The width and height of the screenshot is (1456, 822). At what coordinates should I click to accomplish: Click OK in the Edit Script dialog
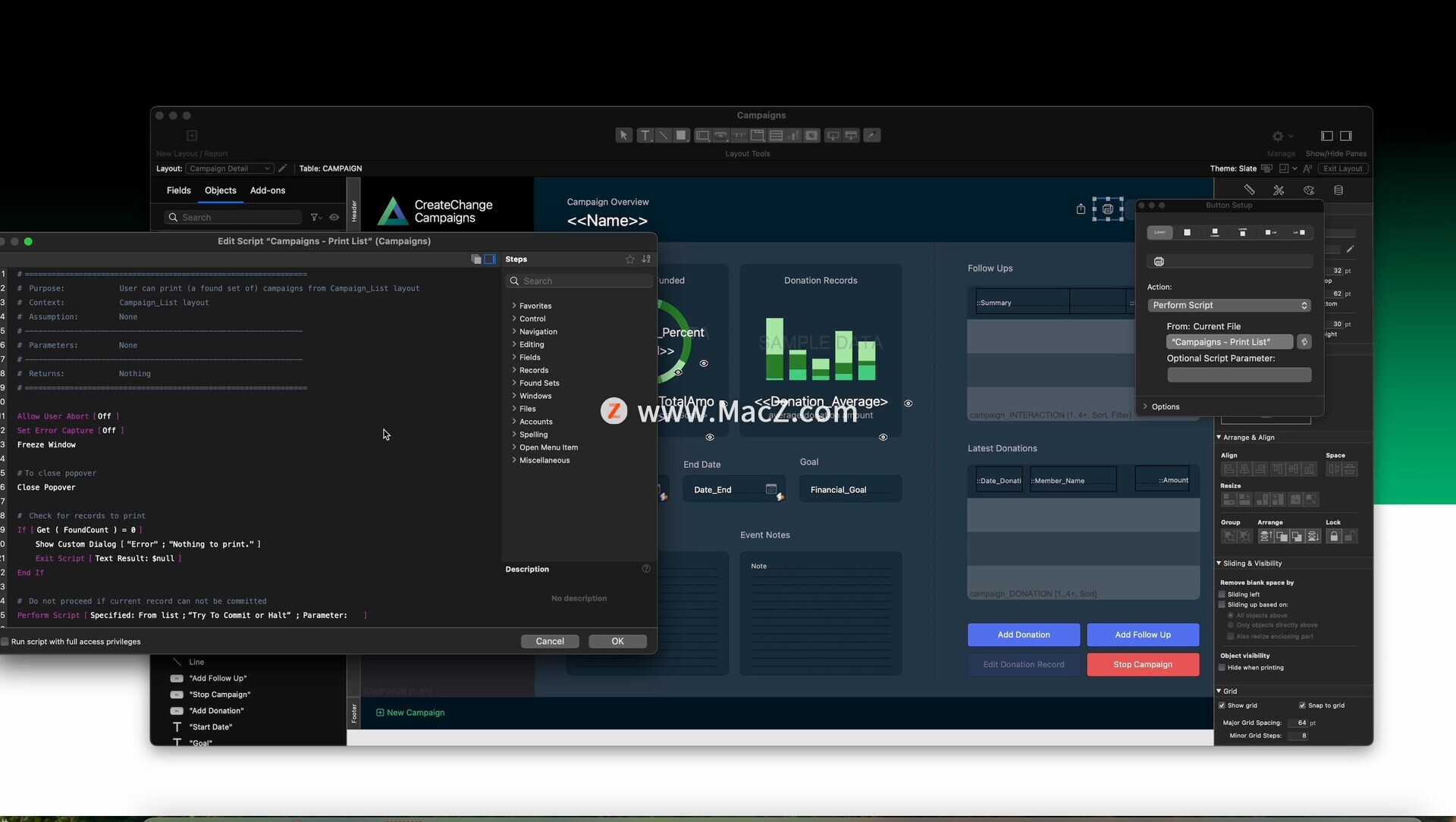618,642
